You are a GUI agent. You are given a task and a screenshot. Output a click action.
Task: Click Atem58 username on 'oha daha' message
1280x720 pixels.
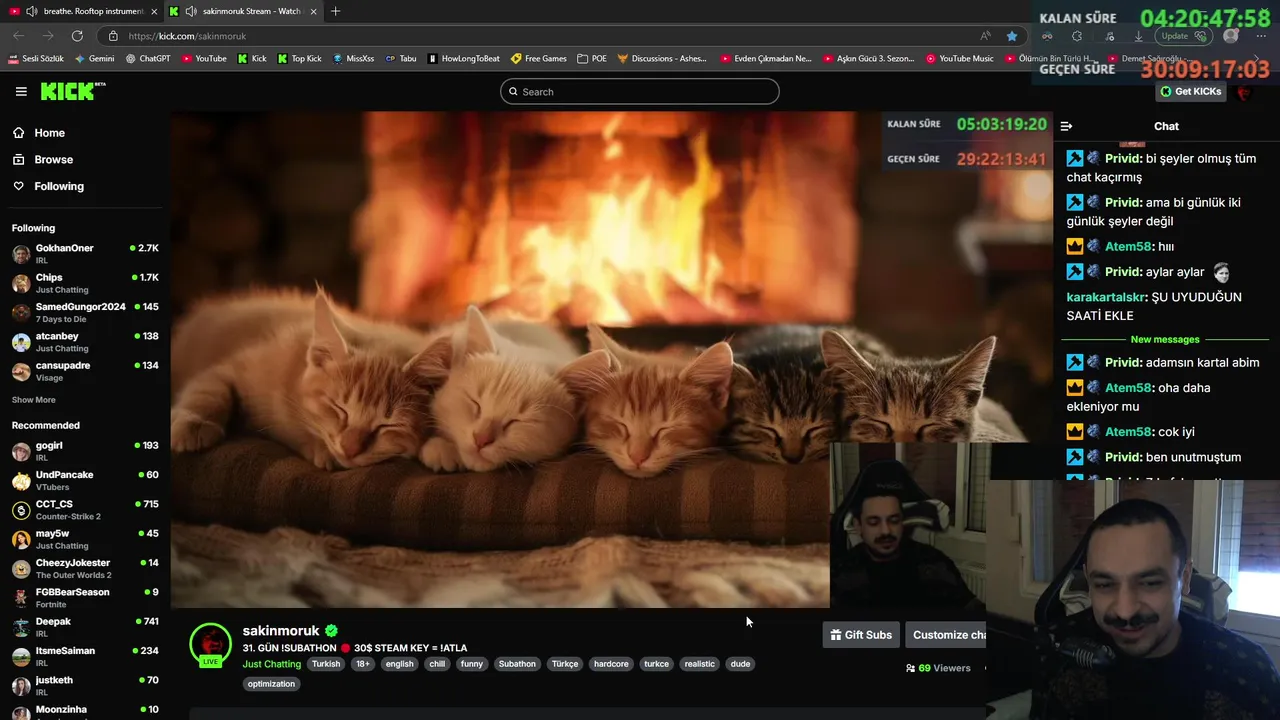point(1128,388)
